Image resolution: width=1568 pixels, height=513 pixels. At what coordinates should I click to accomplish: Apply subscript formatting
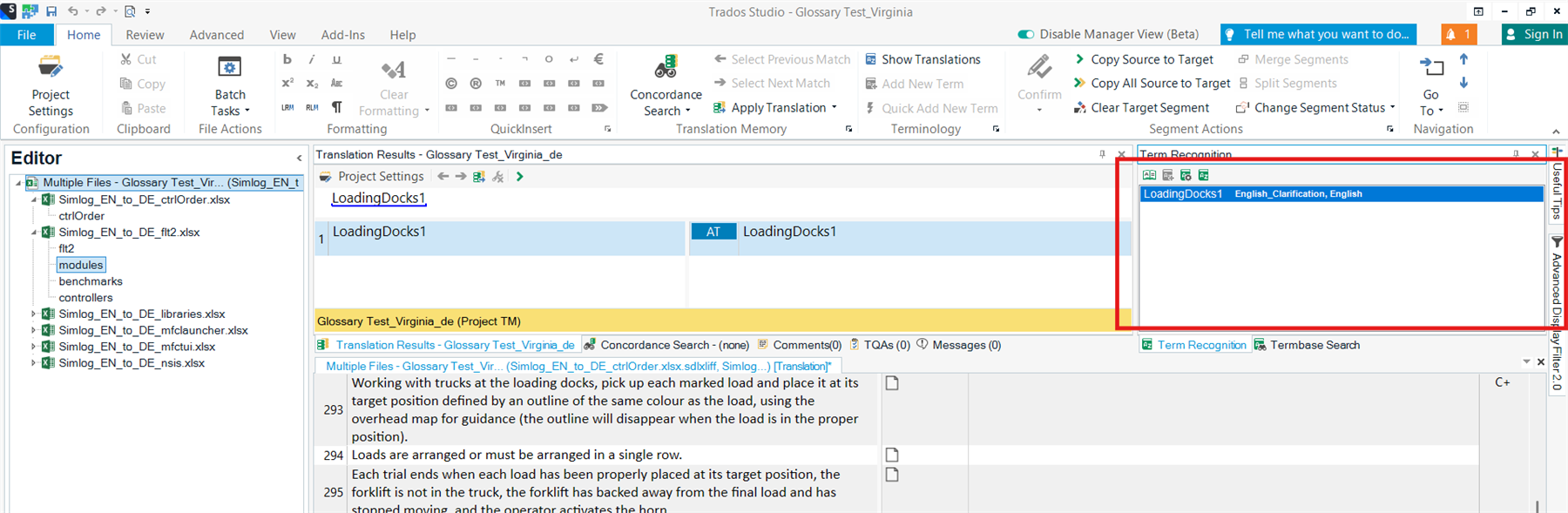point(312,84)
